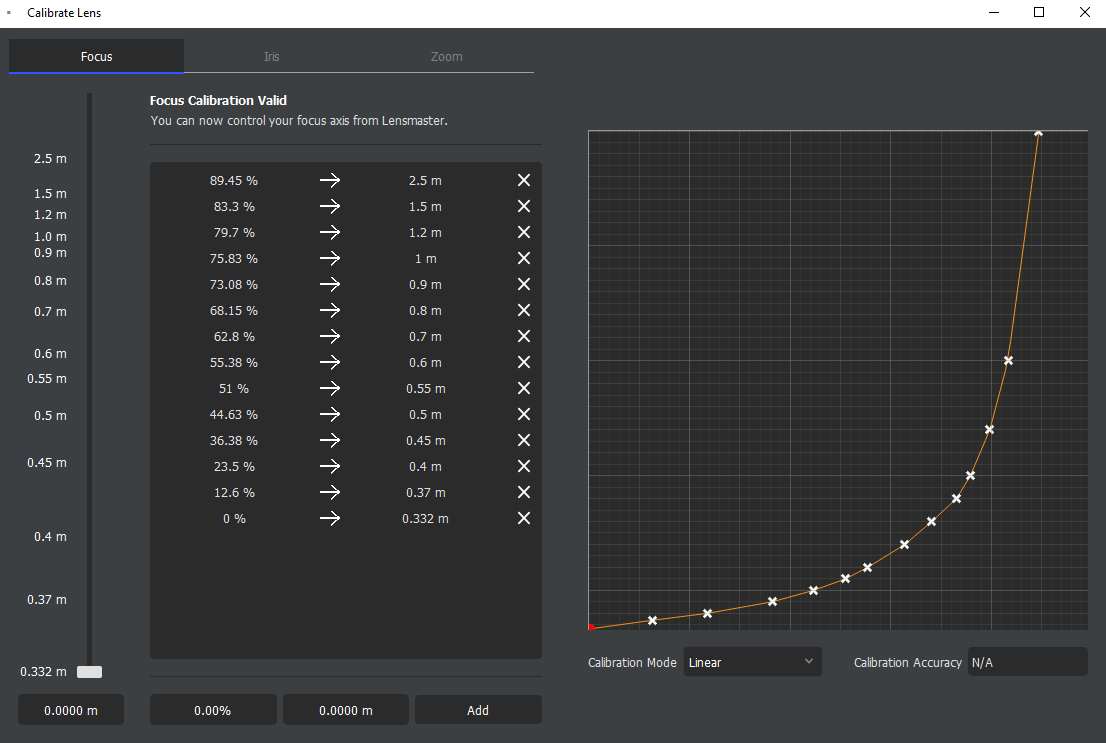Click the 36.38 % value in the list

233,440
